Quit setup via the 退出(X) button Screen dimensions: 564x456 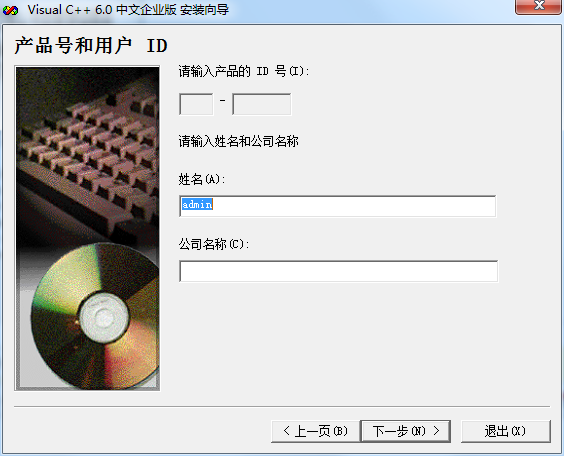tap(505, 431)
